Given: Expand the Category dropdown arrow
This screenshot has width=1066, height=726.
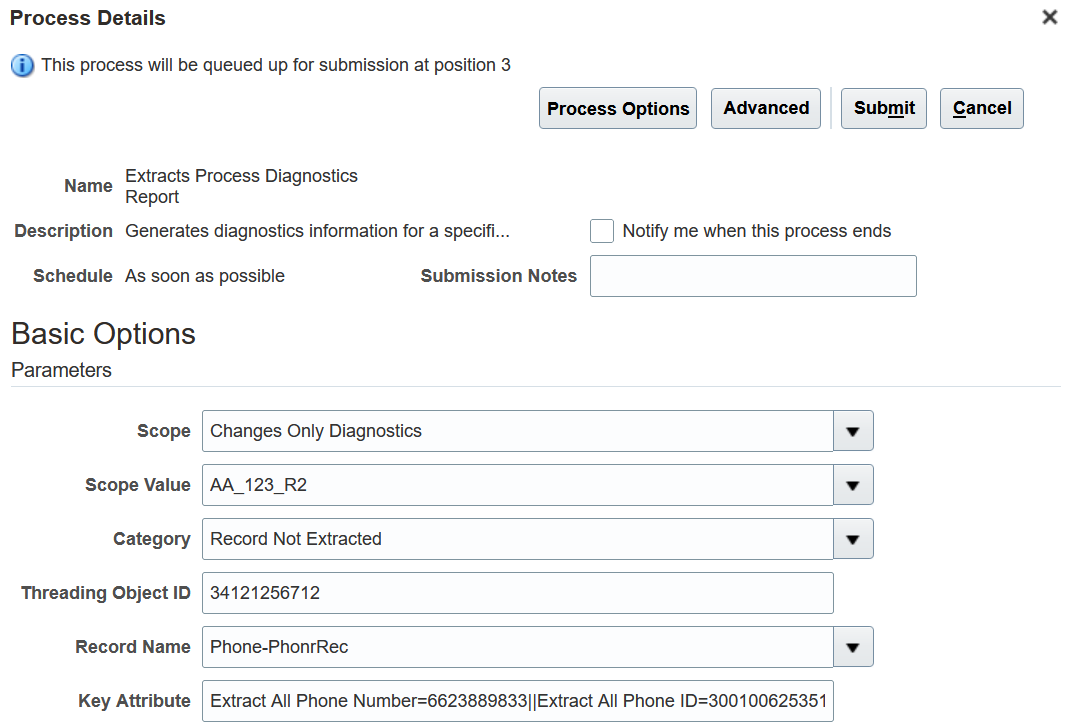Looking at the screenshot, I should pyautogui.click(x=853, y=539).
